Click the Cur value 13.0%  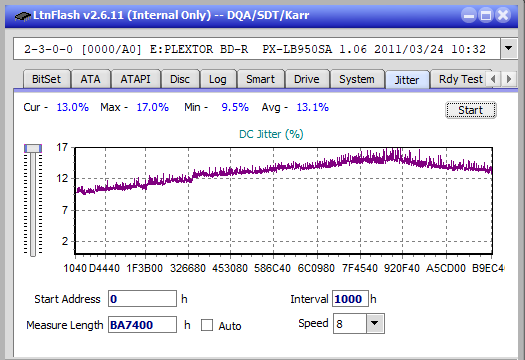72,107
